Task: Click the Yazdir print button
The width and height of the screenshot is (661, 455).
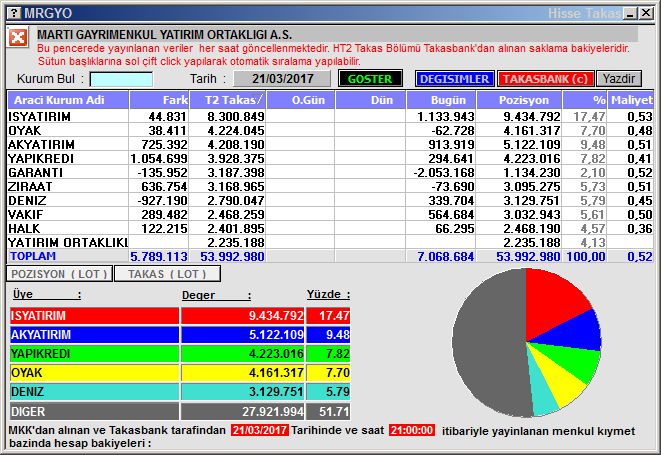Action: coord(618,79)
